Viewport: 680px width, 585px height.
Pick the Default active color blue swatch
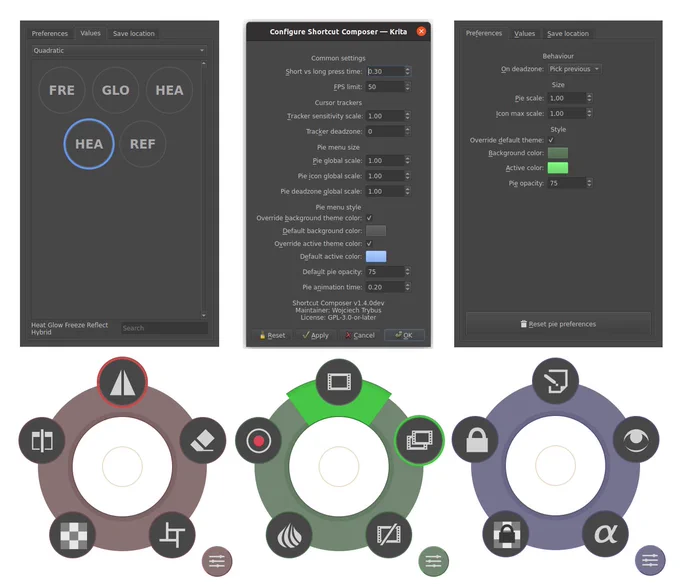click(376, 256)
